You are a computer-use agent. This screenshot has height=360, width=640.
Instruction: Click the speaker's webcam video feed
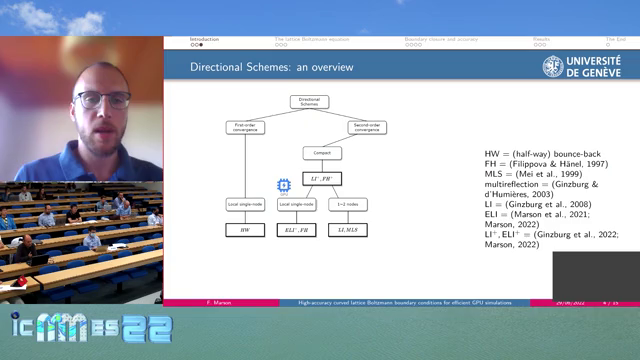pyautogui.click(x=82, y=109)
